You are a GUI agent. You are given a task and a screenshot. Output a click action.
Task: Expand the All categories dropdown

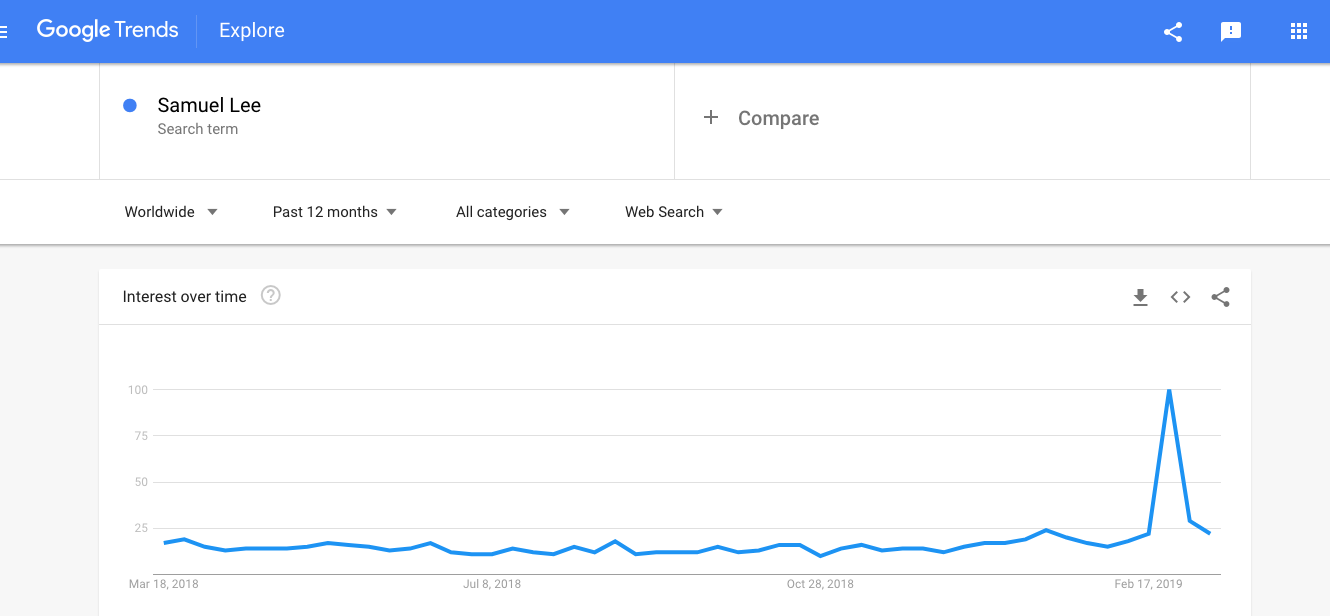tap(512, 212)
